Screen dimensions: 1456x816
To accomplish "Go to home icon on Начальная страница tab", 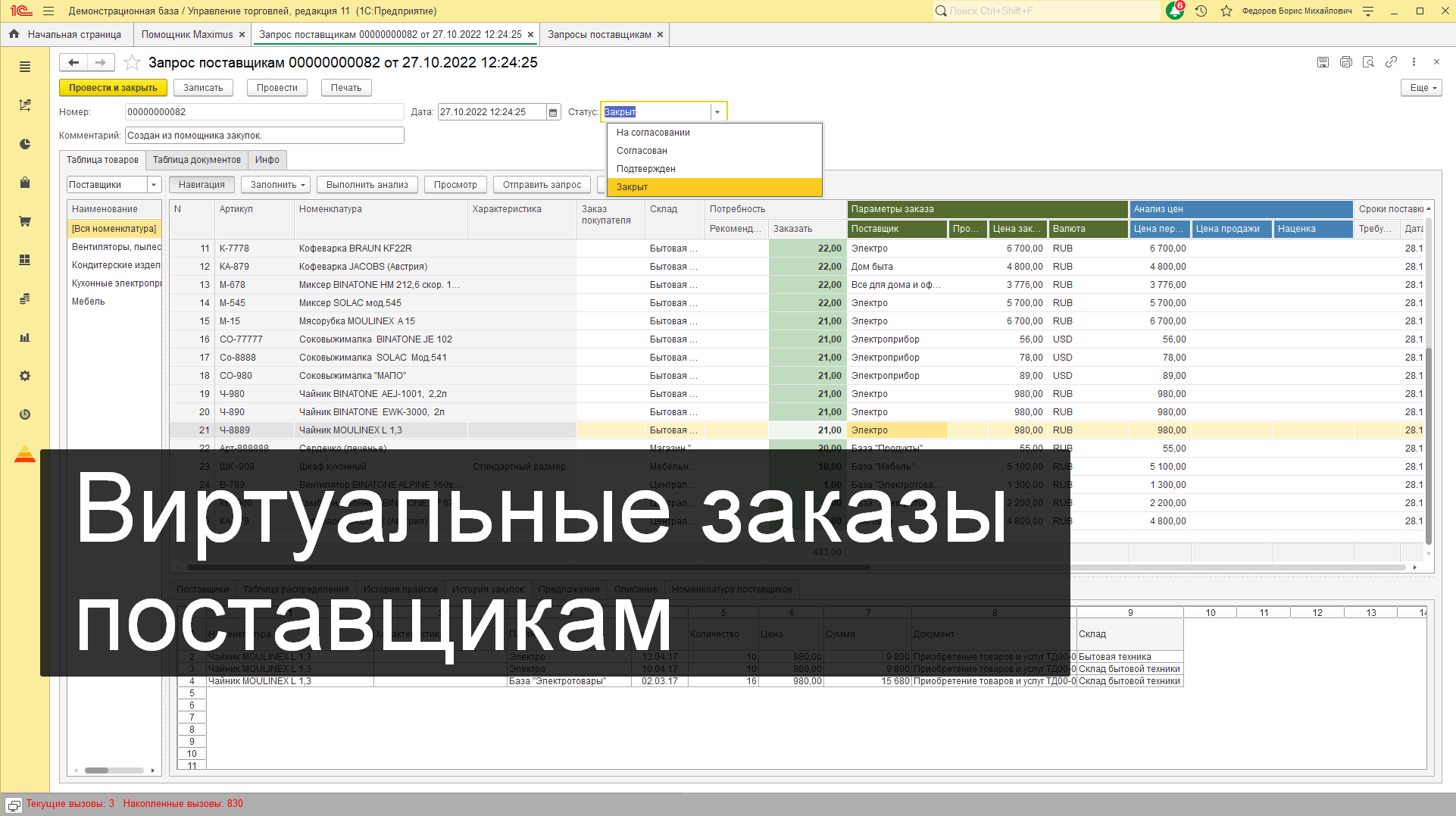I will click(x=14, y=34).
